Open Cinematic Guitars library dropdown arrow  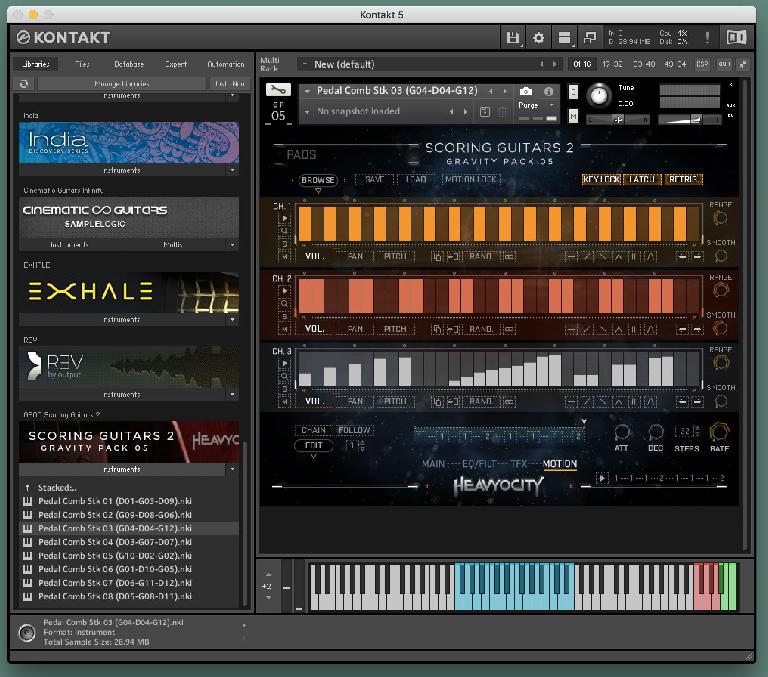(x=232, y=244)
